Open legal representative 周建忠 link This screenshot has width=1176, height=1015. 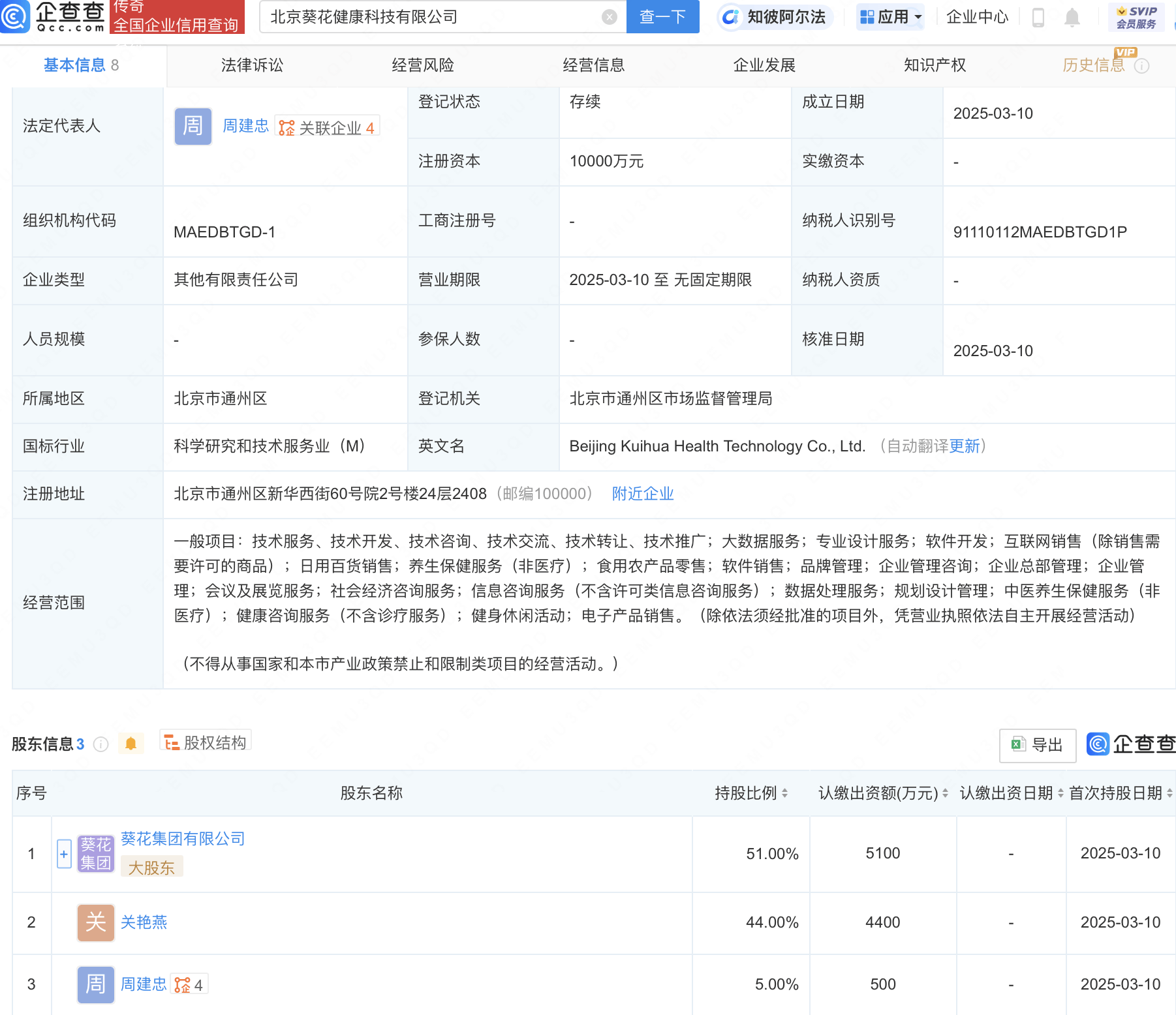(x=245, y=126)
